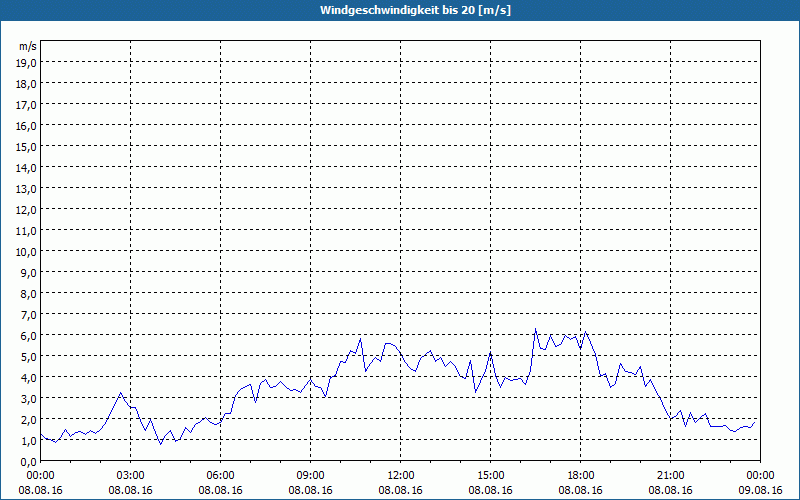Select the 5,0 y-axis label
This screenshot has height=500, width=800.
coord(29,357)
